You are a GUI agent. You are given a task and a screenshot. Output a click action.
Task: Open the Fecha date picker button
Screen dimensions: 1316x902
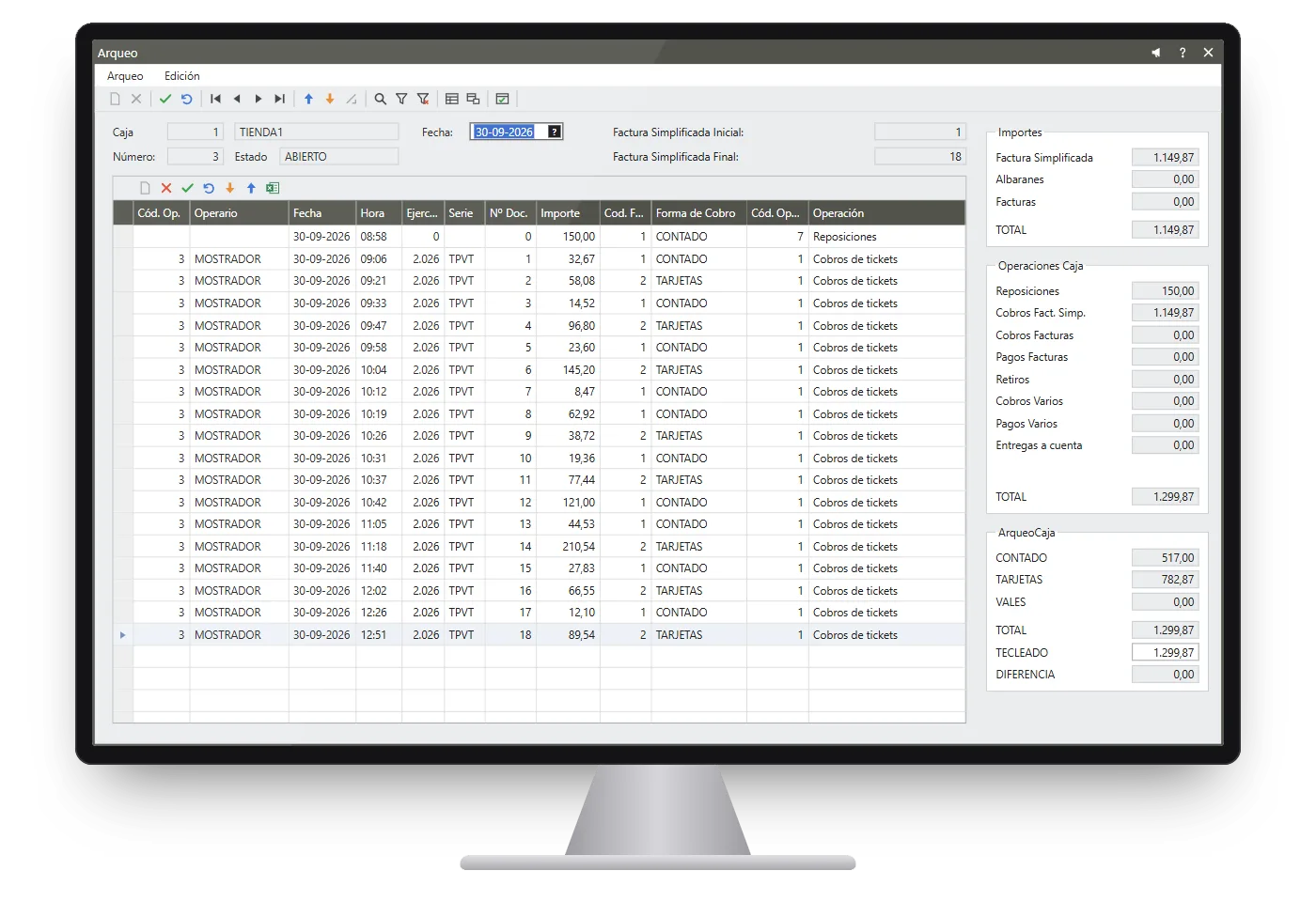[555, 132]
